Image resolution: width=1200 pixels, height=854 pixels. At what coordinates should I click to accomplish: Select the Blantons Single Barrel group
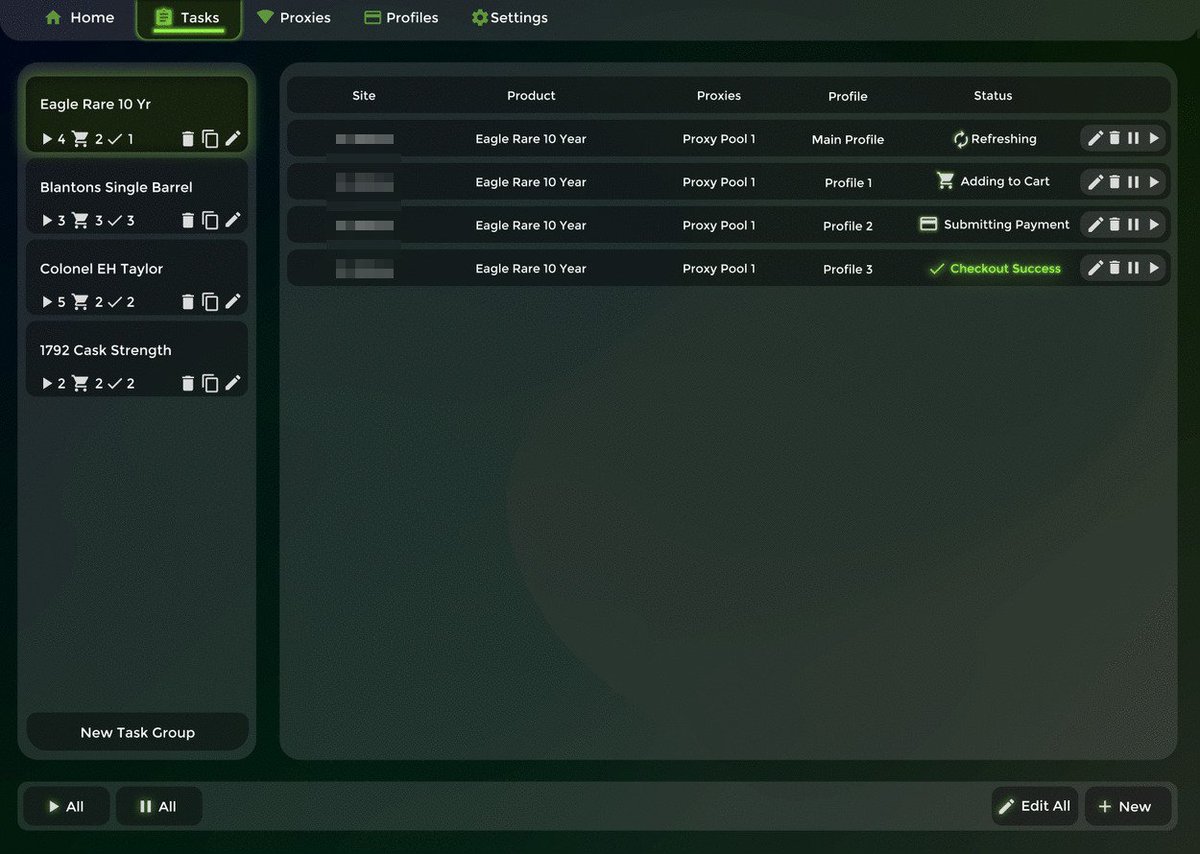point(137,197)
